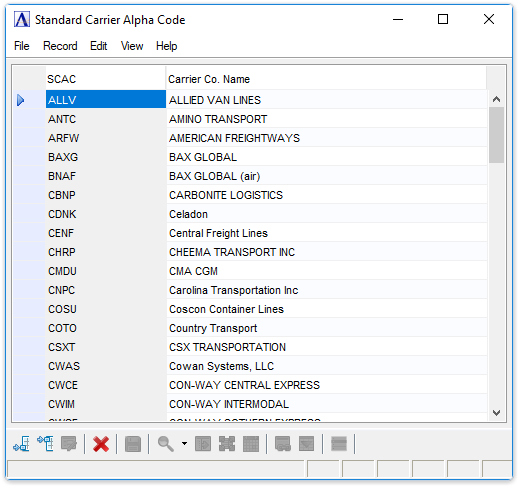Select the ARFW SCAC cell
The height and width of the screenshot is (489, 522).
point(106,138)
